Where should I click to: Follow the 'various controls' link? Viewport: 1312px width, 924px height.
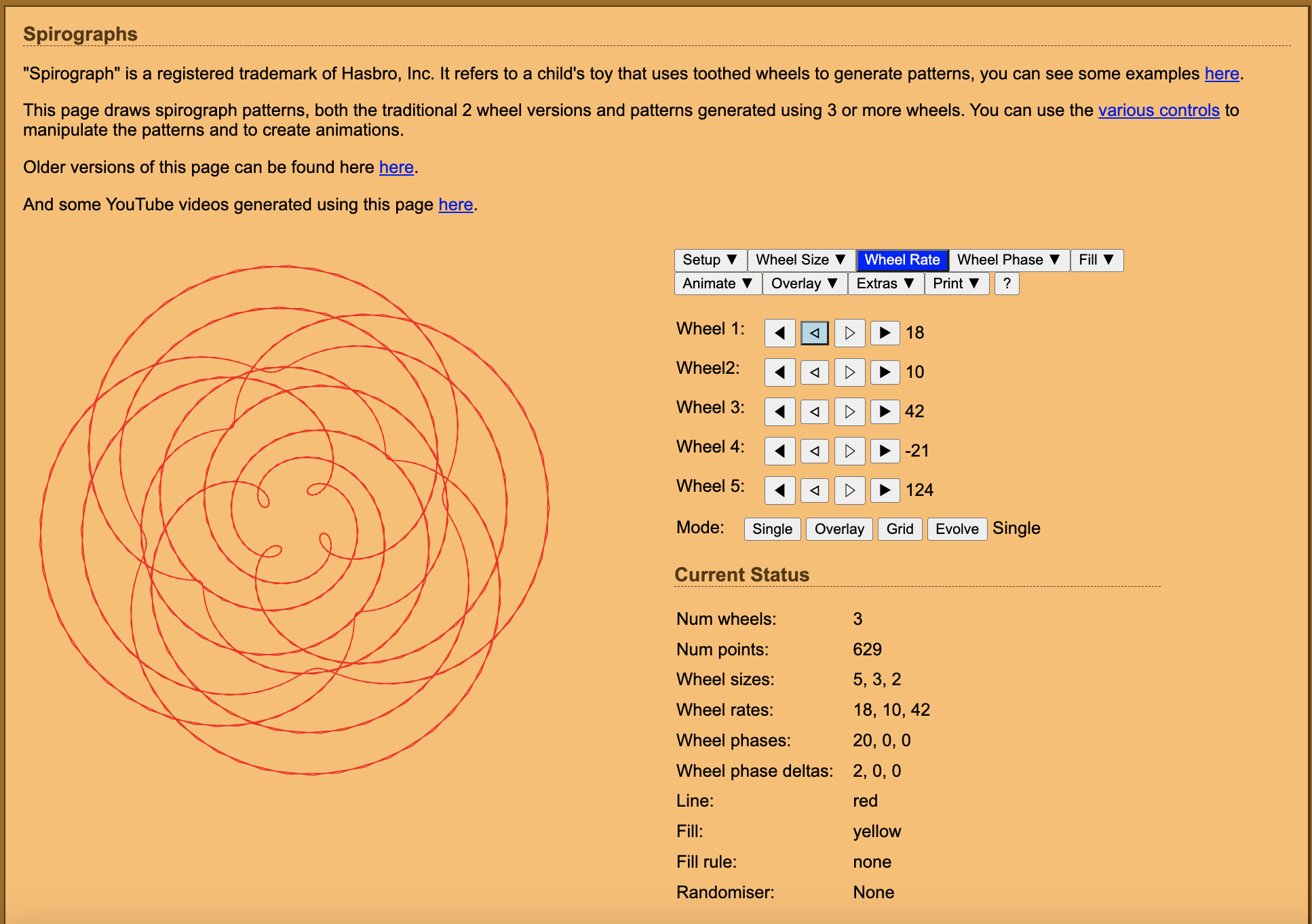point(1158,111)
